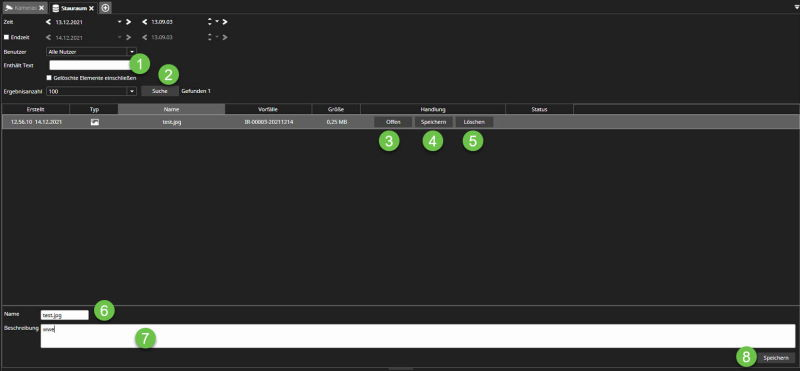Go to previous day in Zeit date
This screenshot has width=800, height=371.
coord(48,22)
